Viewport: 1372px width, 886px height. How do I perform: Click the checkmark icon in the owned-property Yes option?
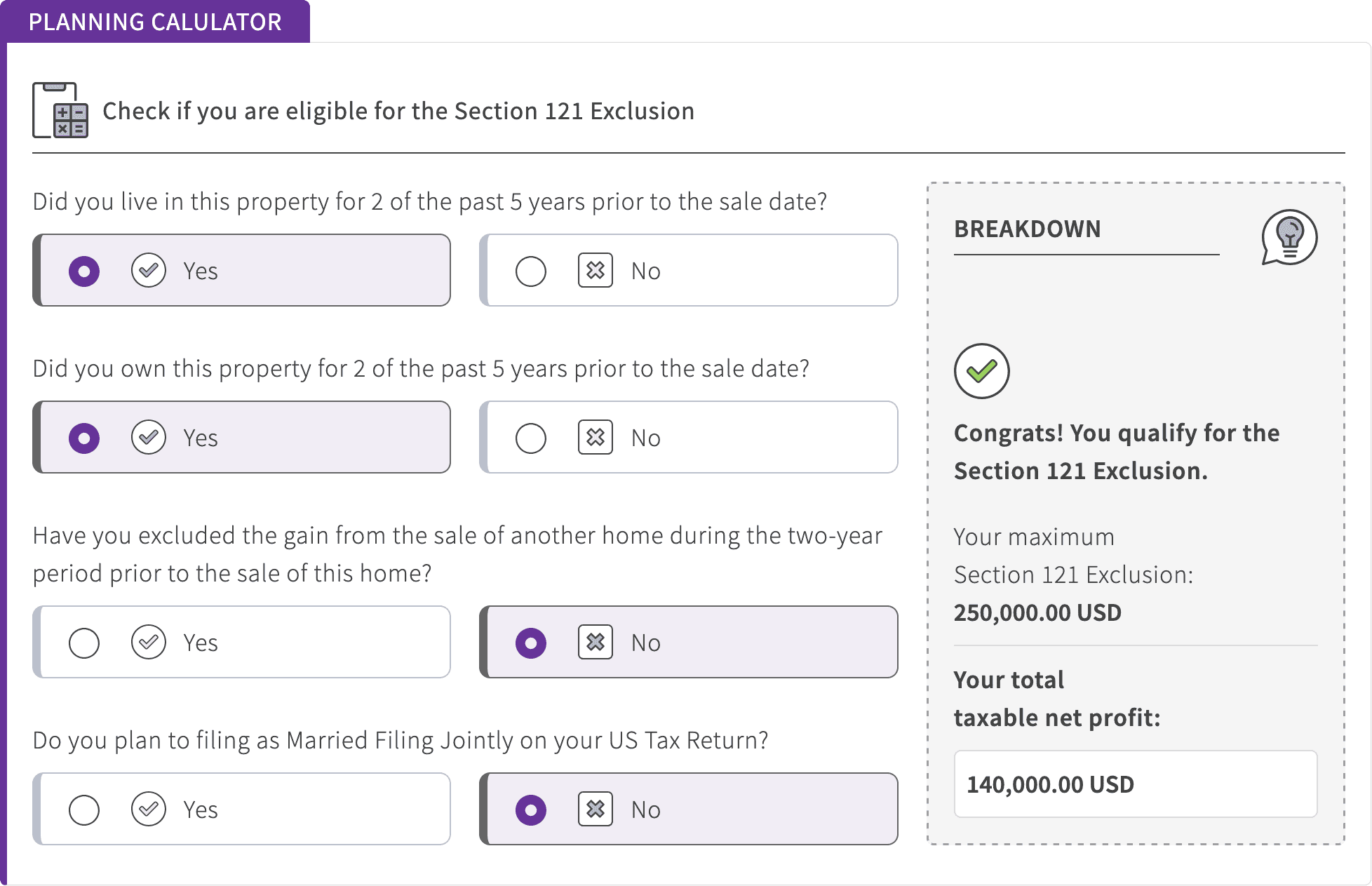tap(149, 438)
